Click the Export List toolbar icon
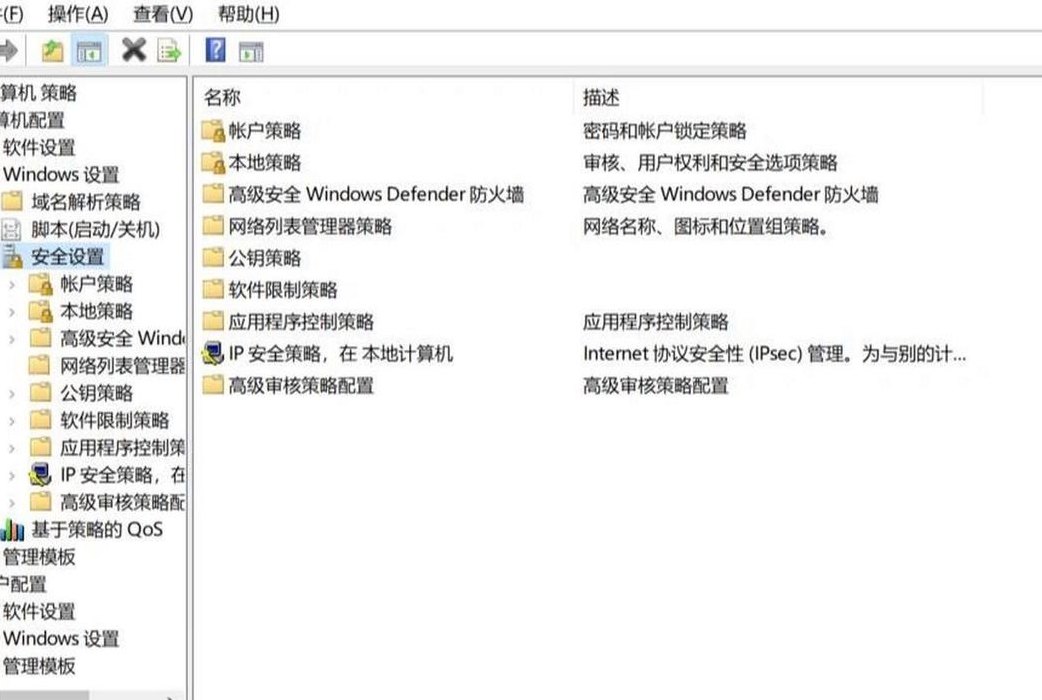This screenshot has height=700, width=1042. (169, 51)
